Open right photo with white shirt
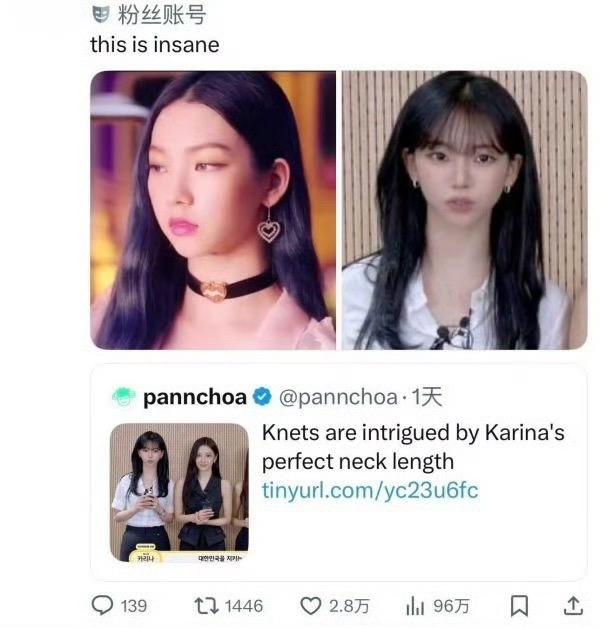The width and height of the screenshot is (600, 628). click(464, 210)
